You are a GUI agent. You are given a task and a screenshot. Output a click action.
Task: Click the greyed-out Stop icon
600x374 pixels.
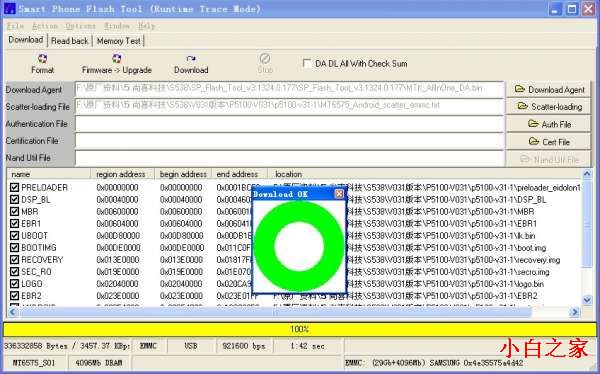coord(265,59)
